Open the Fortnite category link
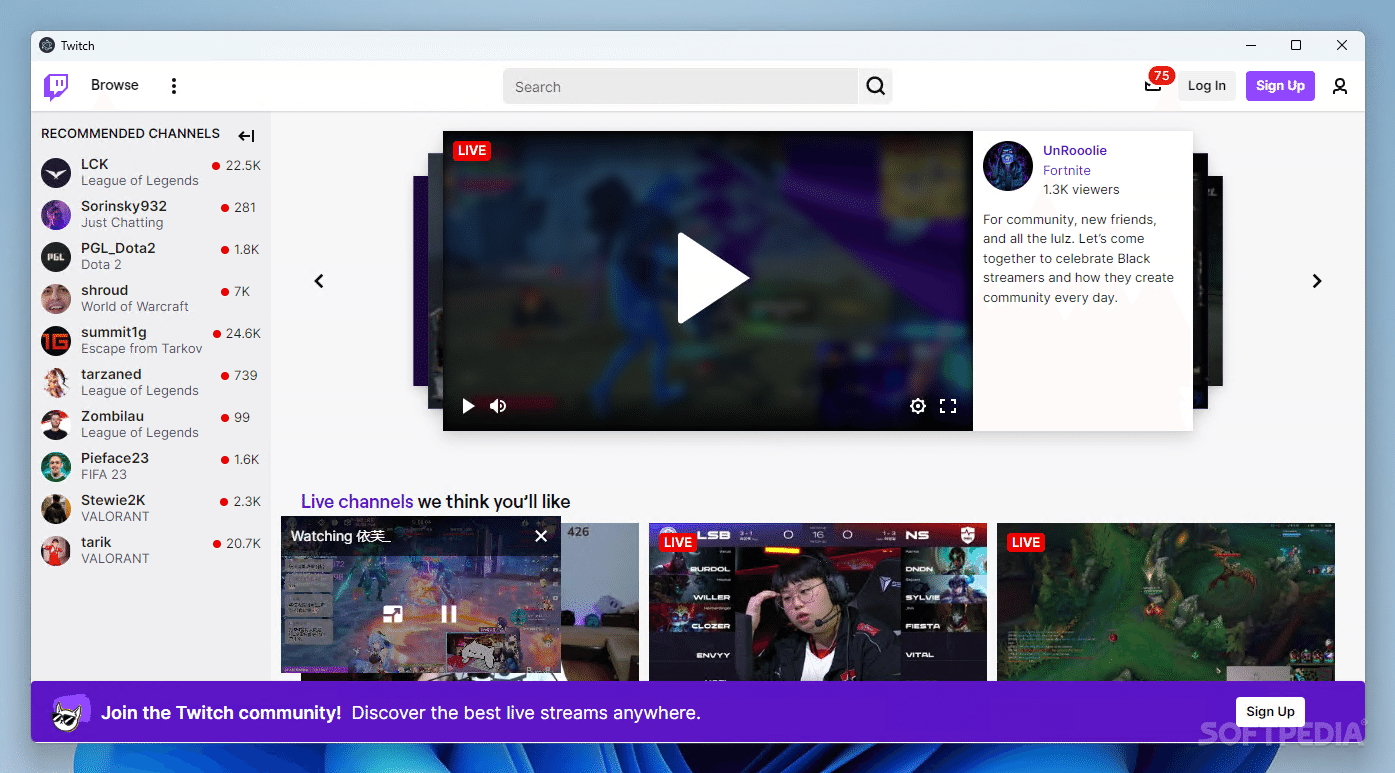The image size is (1395, 773). coord(1067,170)
